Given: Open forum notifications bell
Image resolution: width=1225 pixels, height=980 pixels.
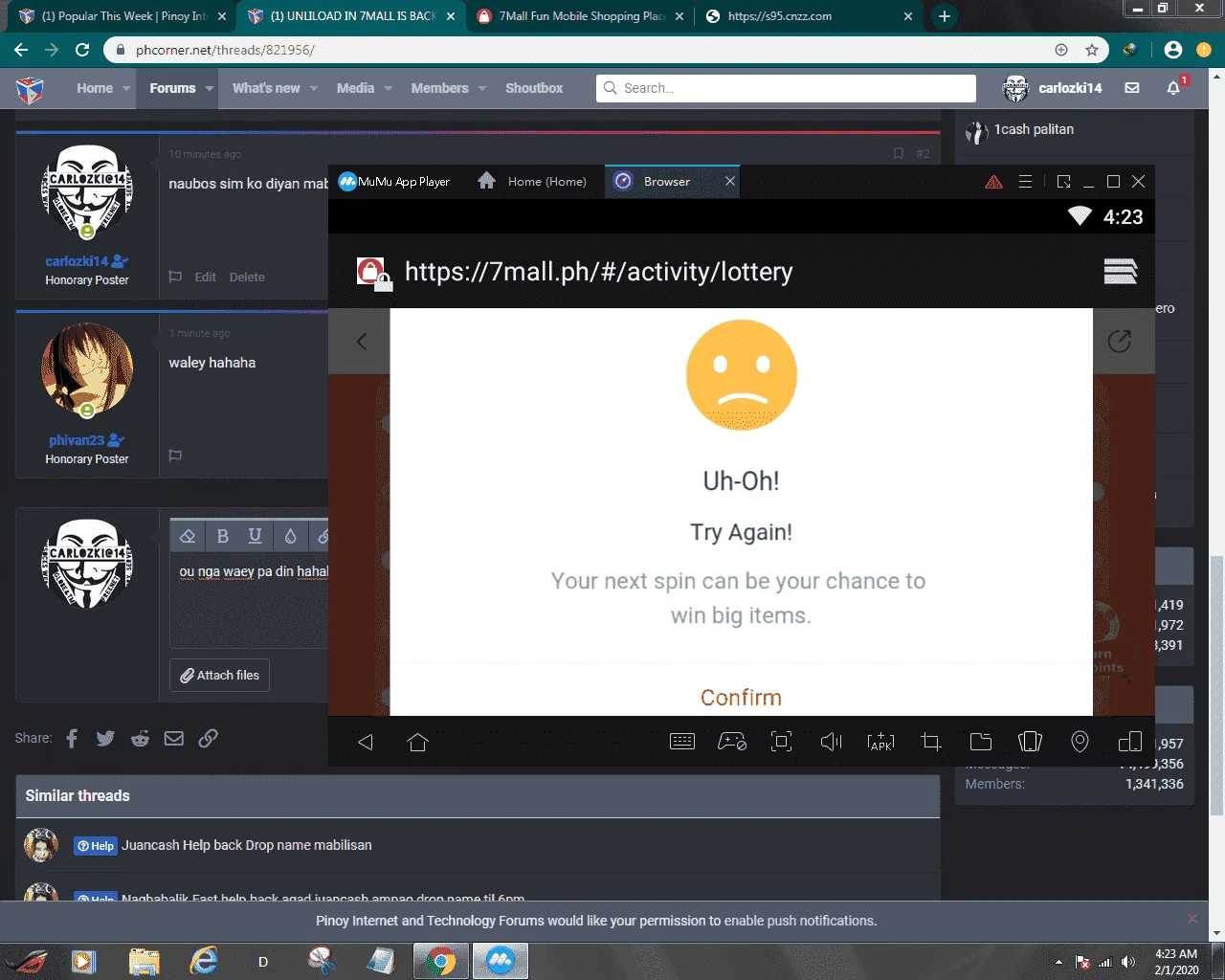Looking at the screenshot, I should point(1173,88).
